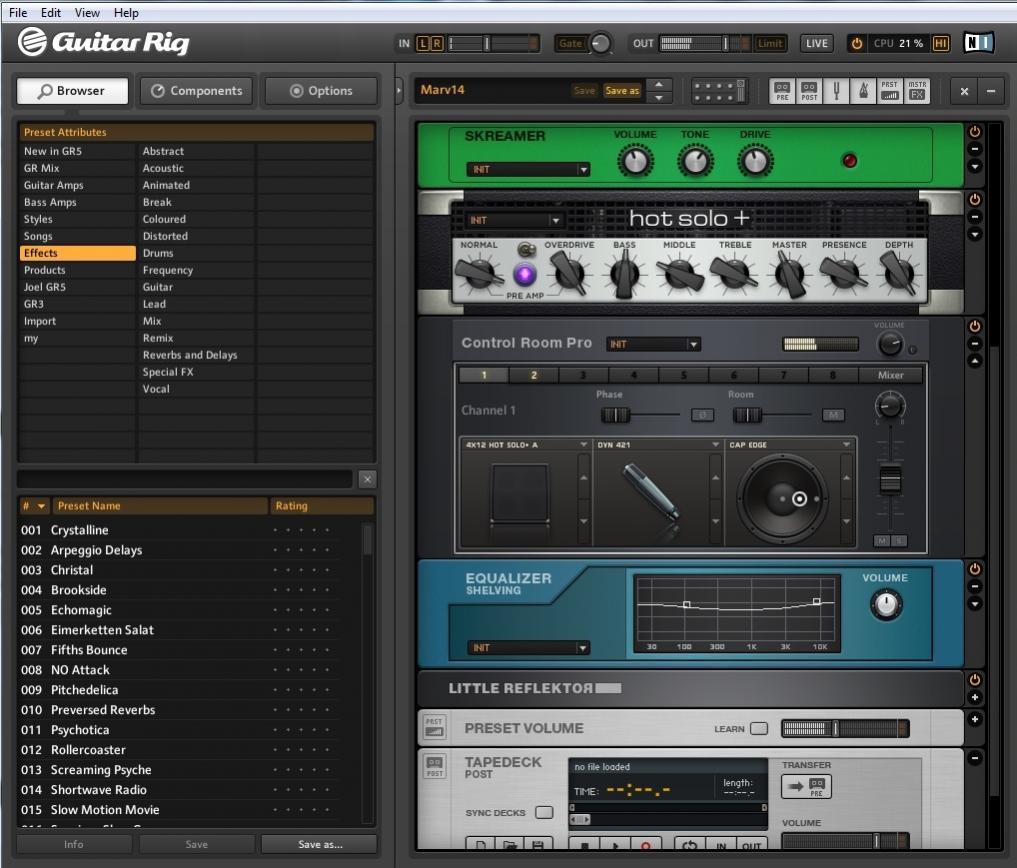Open the virtual rack controller view icon
The height and width of the screenshot is (868, 1017).
pos(719,91)
